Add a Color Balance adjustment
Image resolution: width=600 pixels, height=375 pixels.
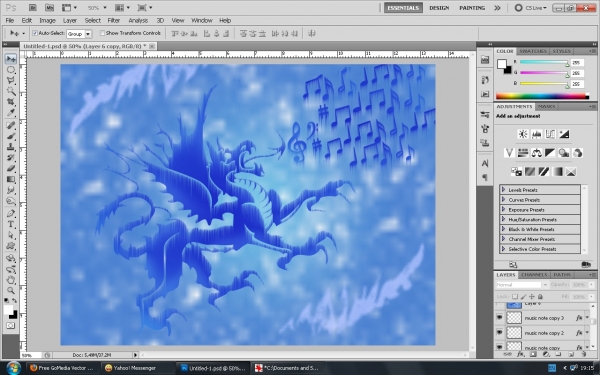pos(536,153)
